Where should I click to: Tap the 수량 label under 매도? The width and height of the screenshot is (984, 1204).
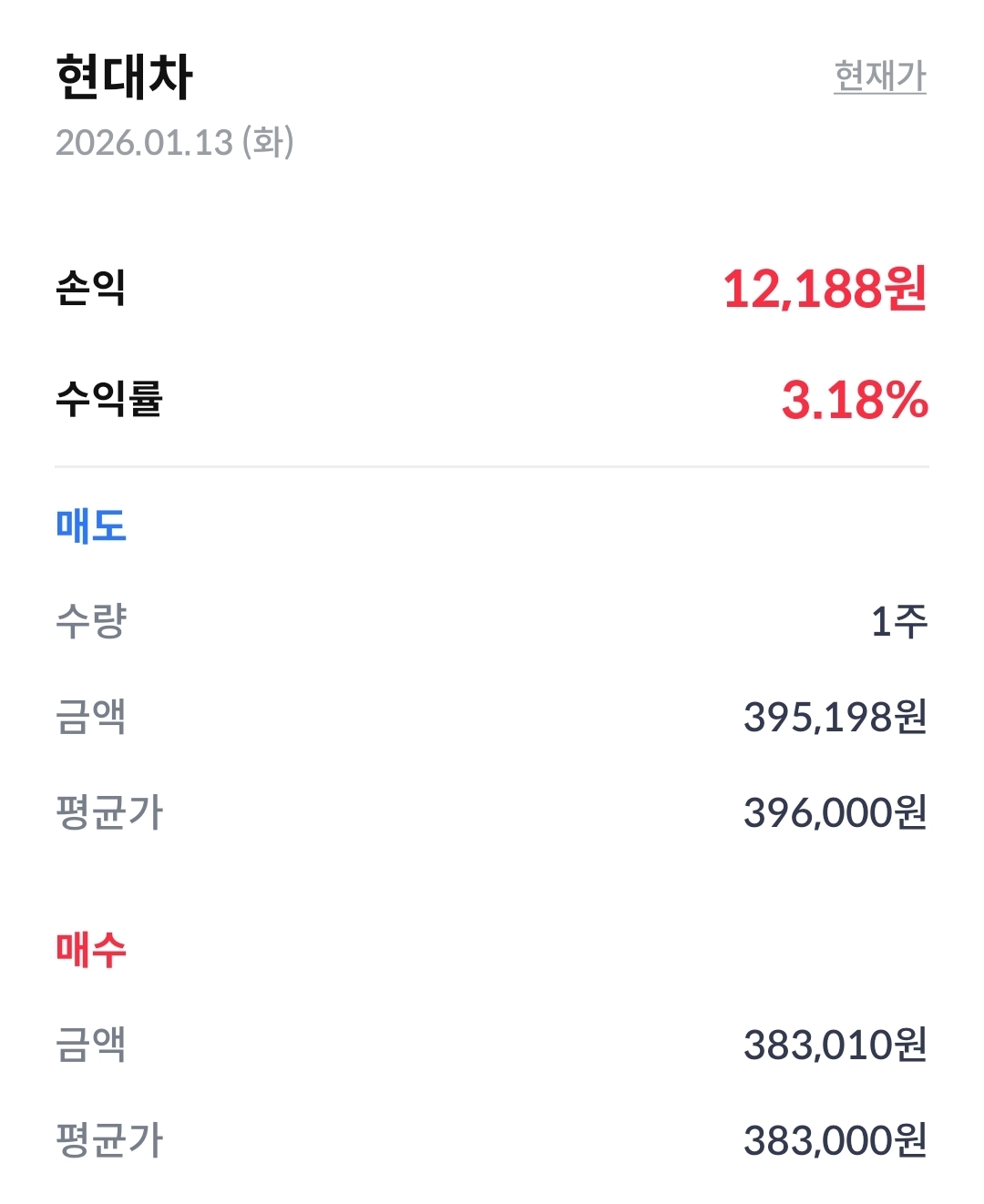click(x=90, y=622)
